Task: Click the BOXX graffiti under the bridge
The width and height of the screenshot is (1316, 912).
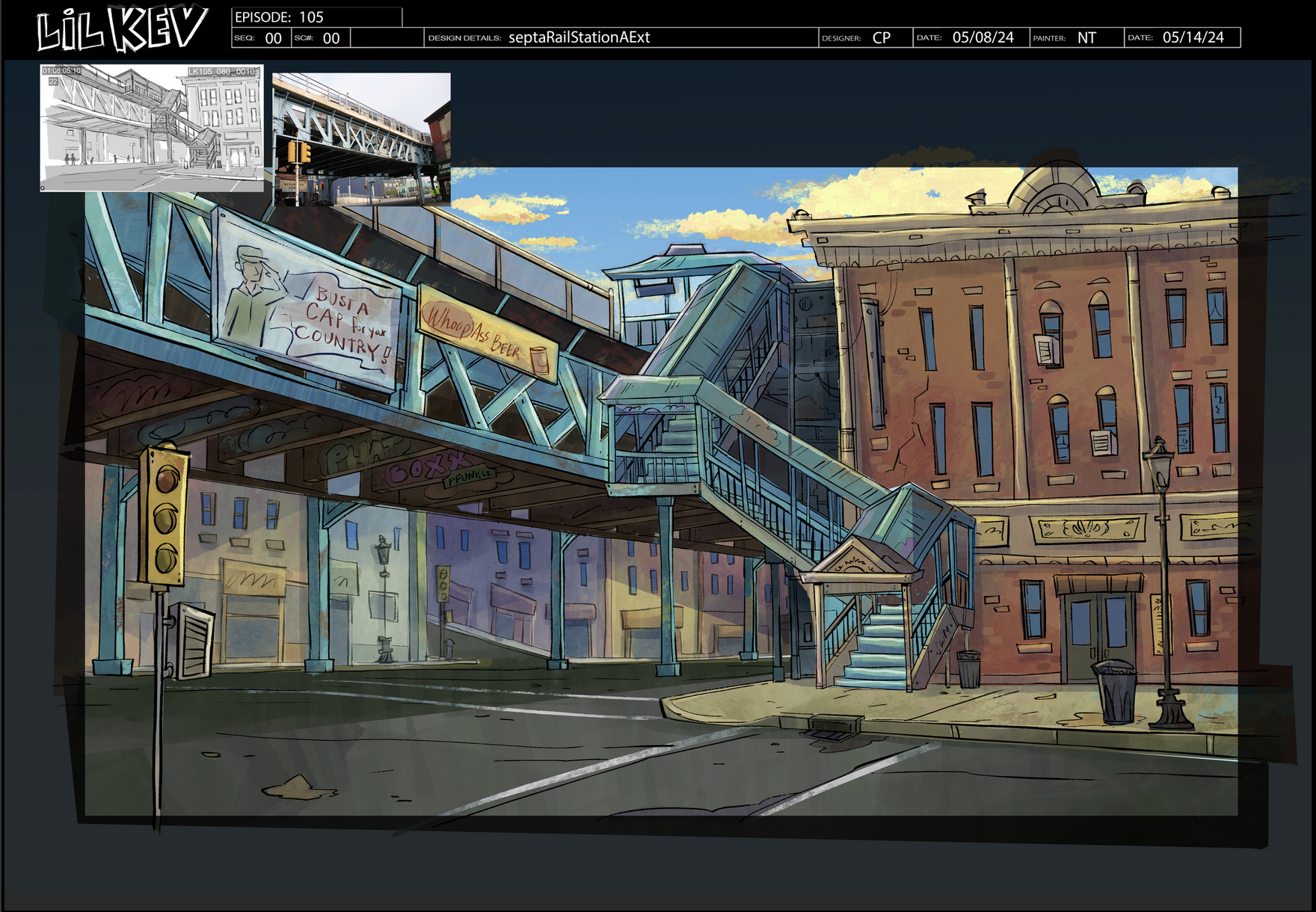Action: coord(428,469)
